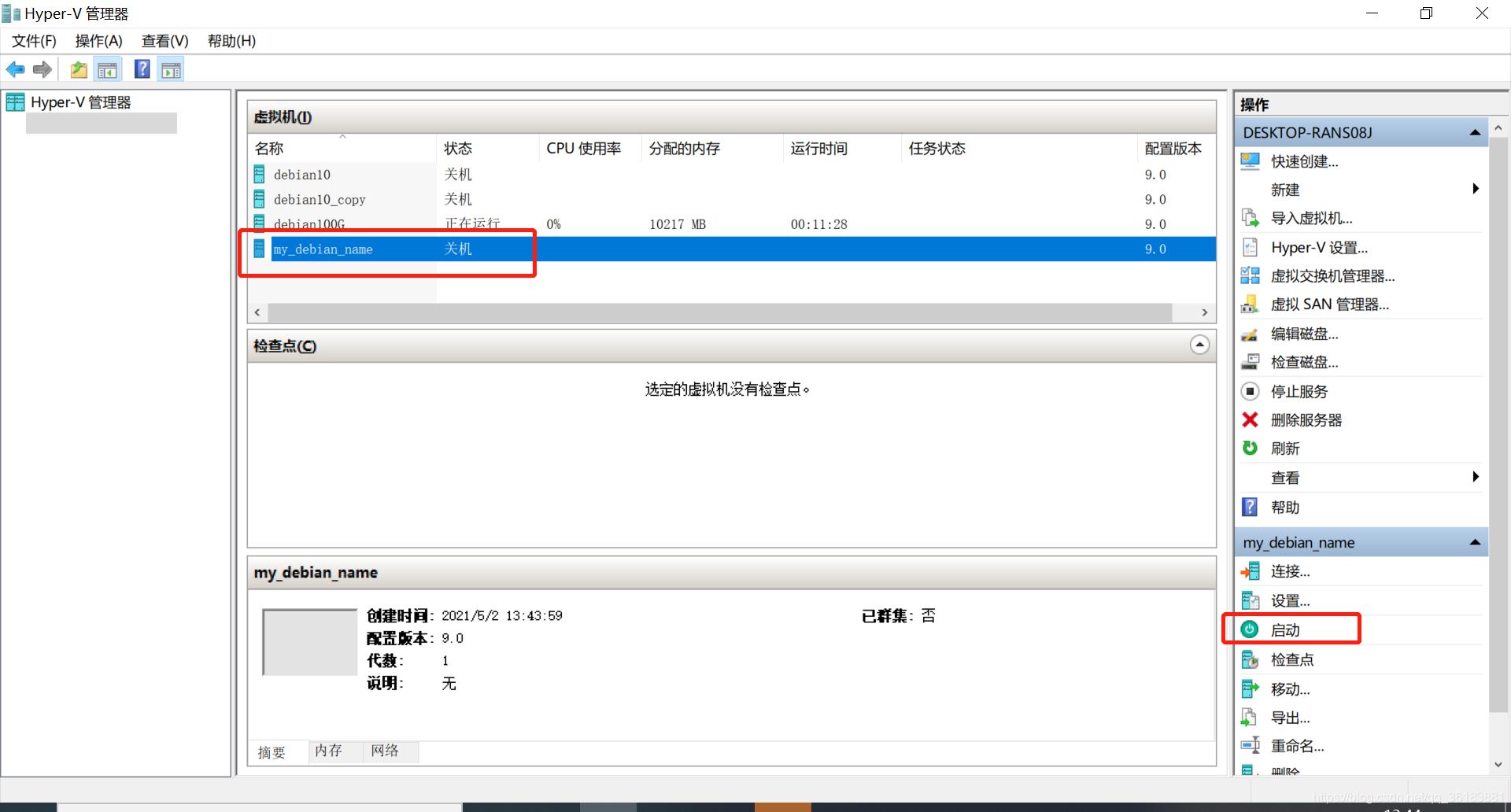The height and width of the screenshot is (812, 1511).
Task: Sort by CPU 使用率 column header
Action: point(590,148)
